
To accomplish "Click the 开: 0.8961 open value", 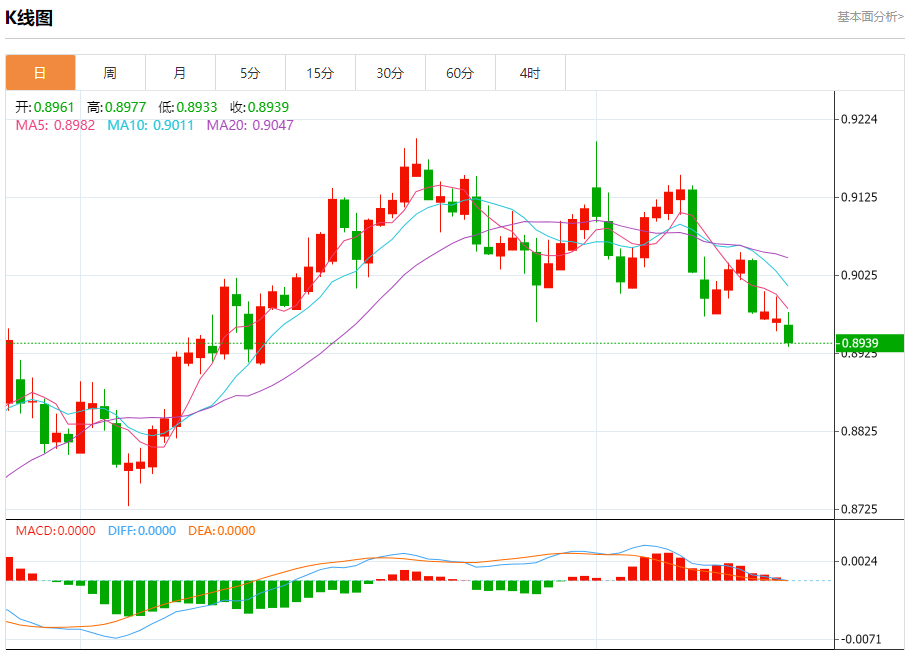I will [x=45, y=107].
